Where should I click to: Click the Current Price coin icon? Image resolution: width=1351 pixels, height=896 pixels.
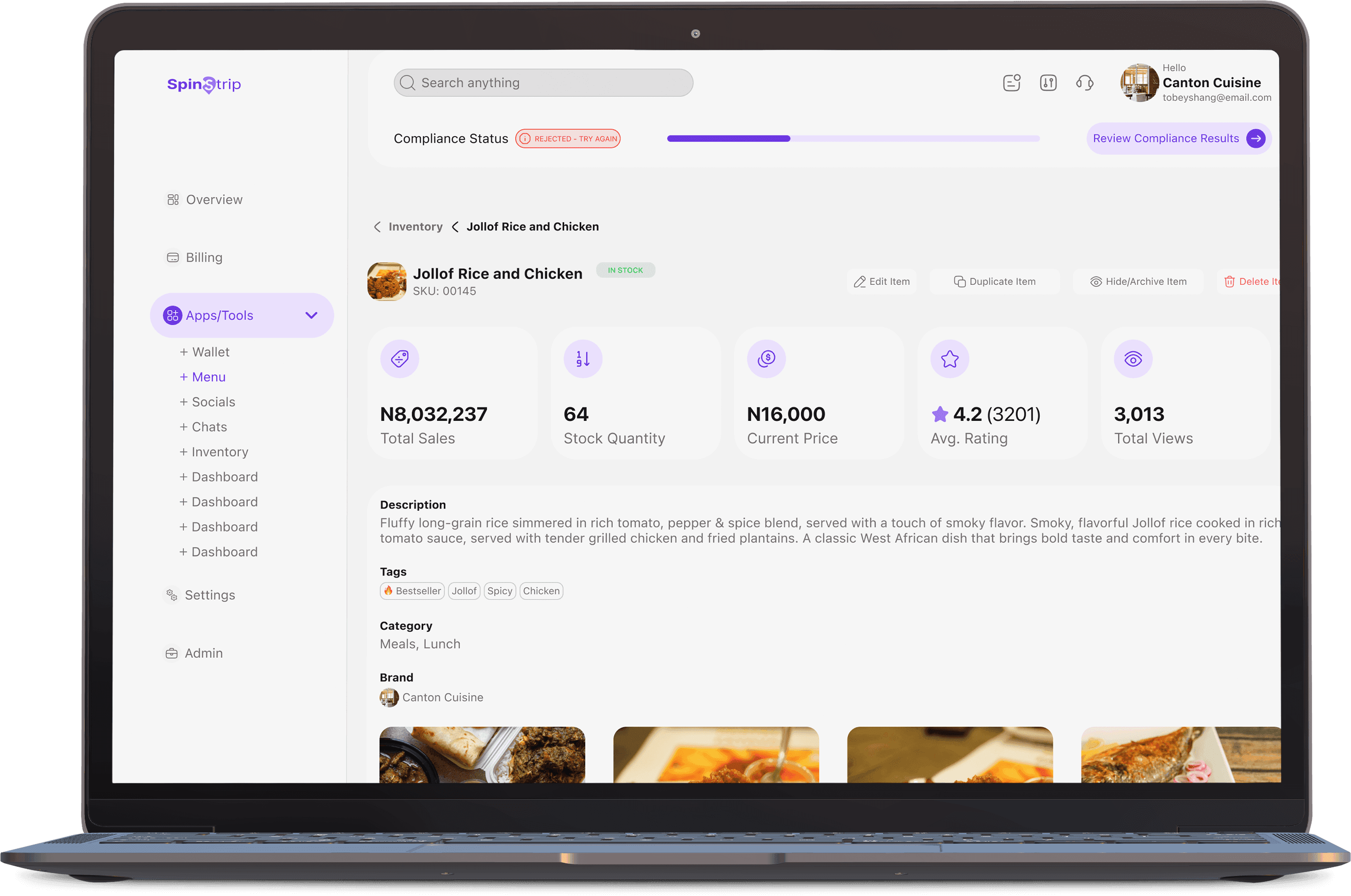click(x=766, y=359)
